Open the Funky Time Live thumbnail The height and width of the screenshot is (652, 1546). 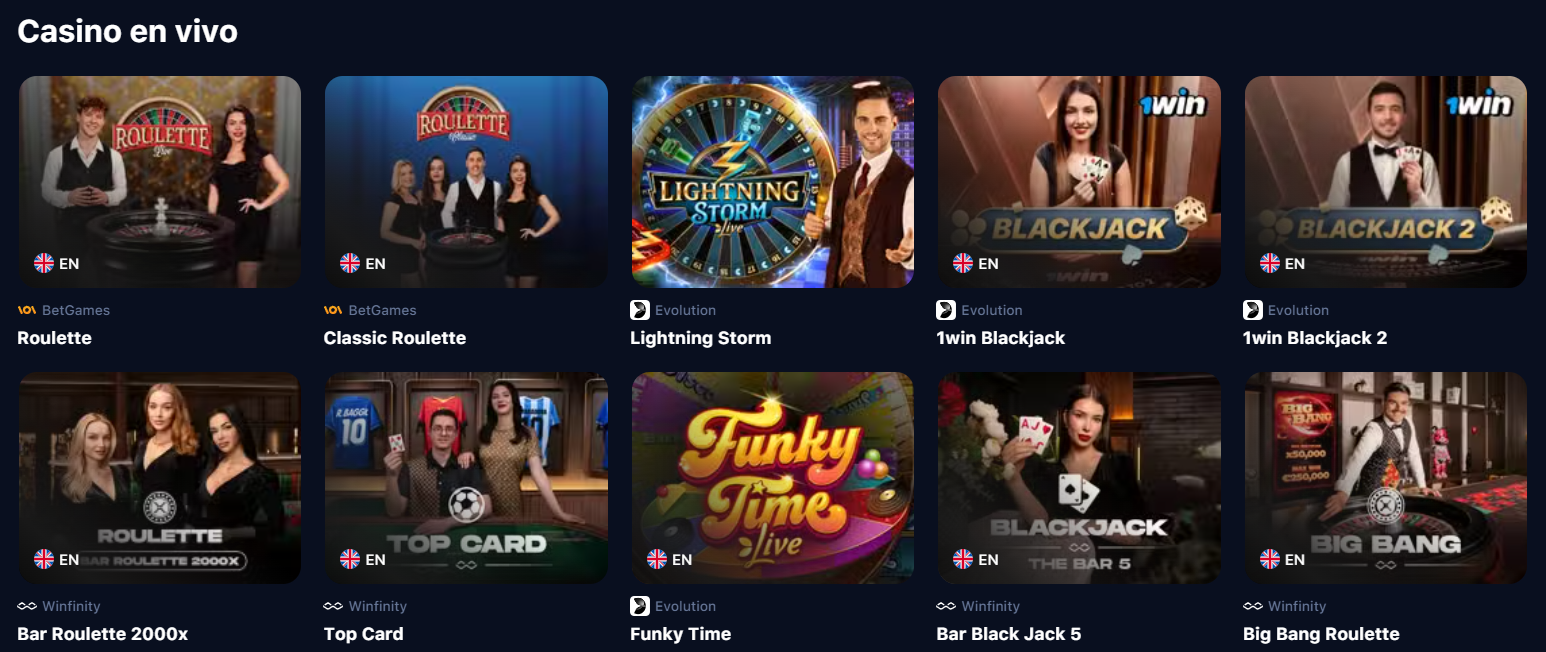tap(773, 478)
